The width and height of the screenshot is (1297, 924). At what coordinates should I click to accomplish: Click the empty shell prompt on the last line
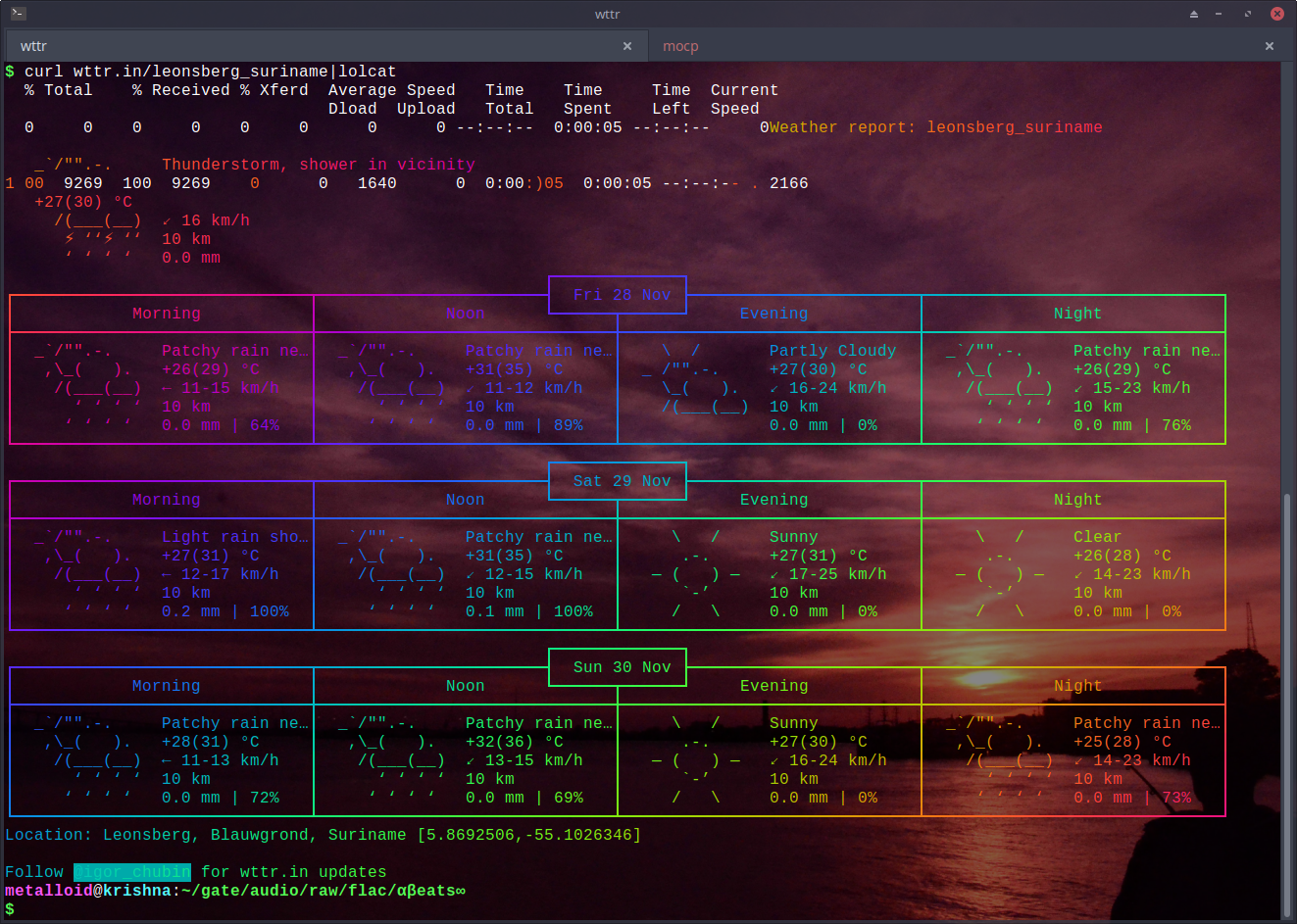[10, 909]
